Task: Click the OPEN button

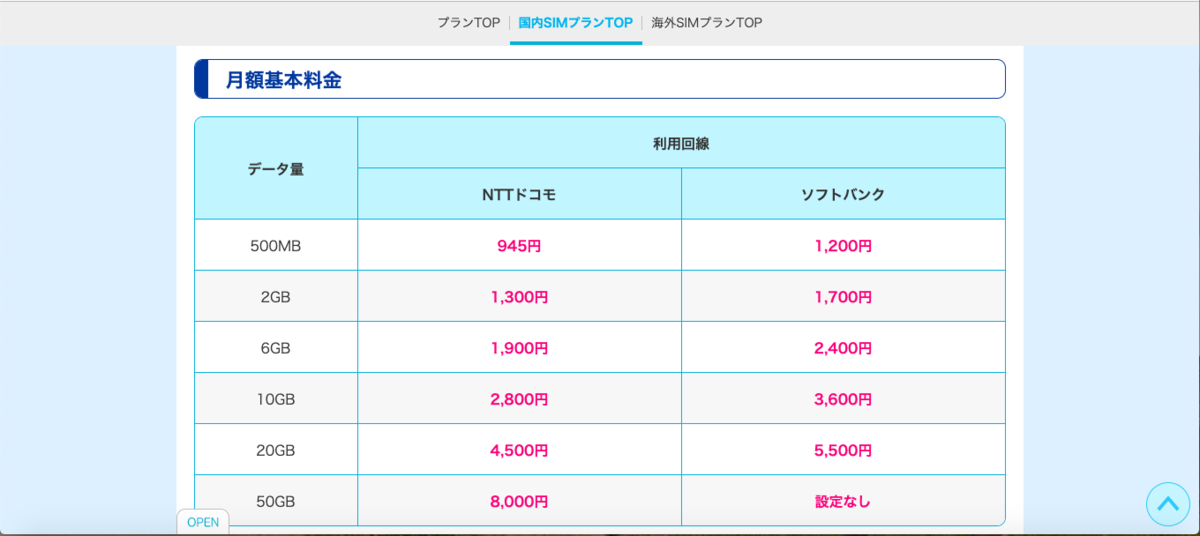Action: [x=203, y=522]
